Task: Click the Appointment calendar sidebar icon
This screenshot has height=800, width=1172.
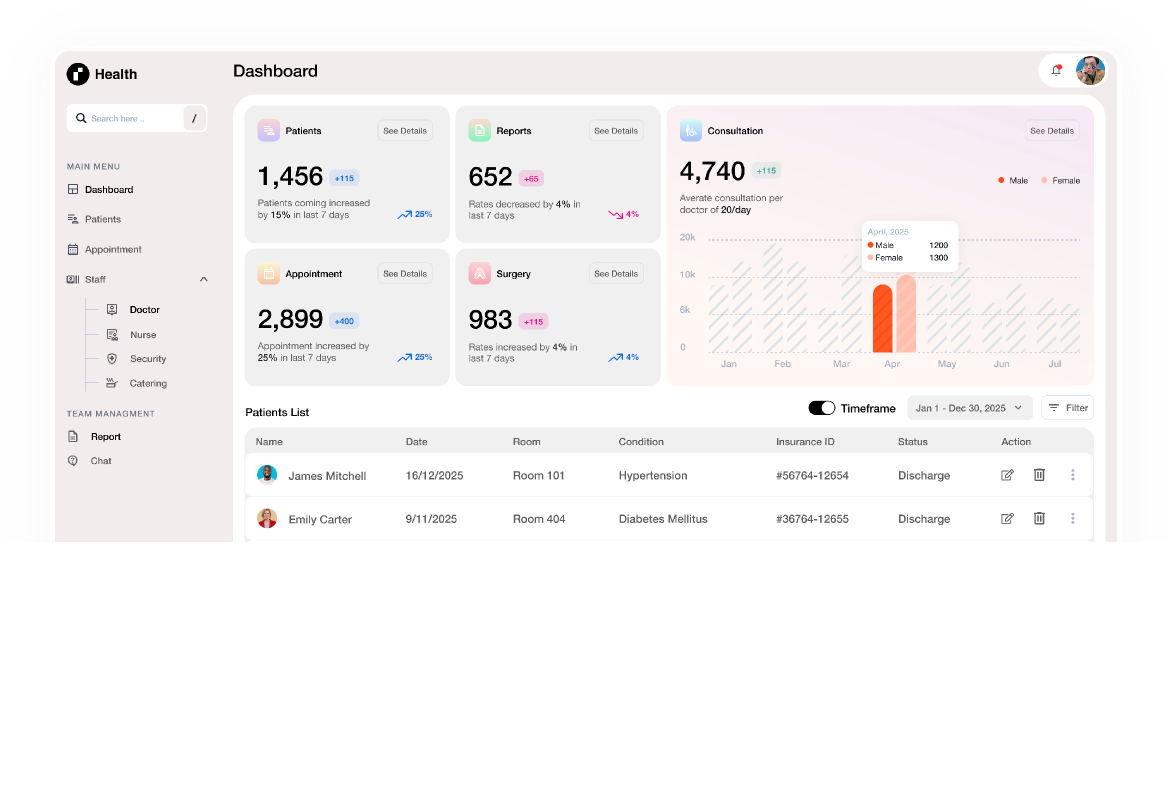Action: 73,249
